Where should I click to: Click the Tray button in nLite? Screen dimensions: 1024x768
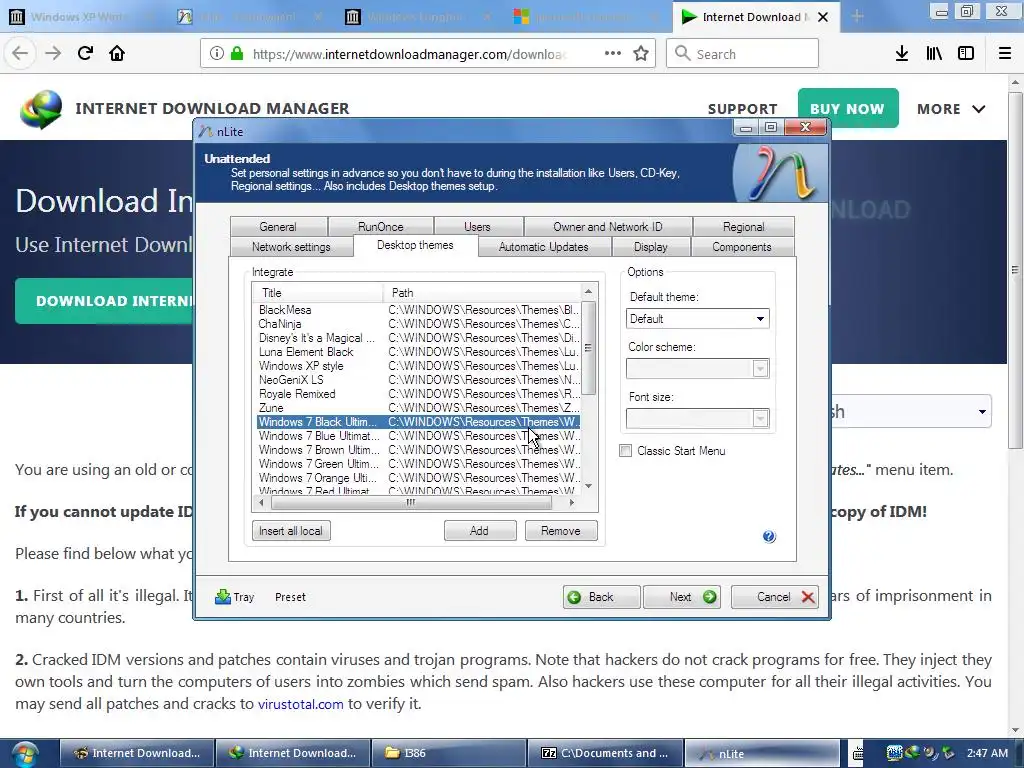click(234, 597)
